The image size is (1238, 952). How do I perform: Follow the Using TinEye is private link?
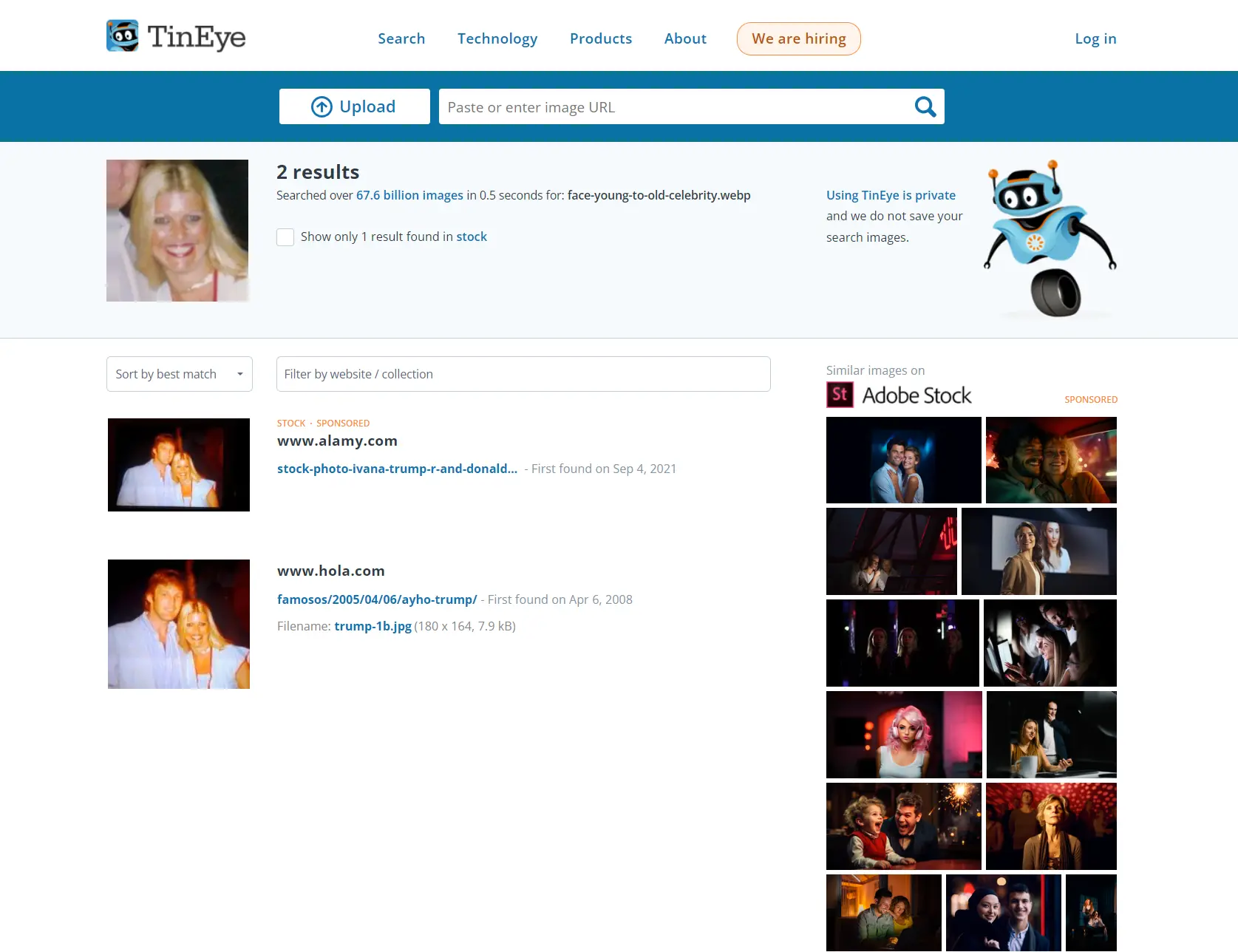coord(891,195)
